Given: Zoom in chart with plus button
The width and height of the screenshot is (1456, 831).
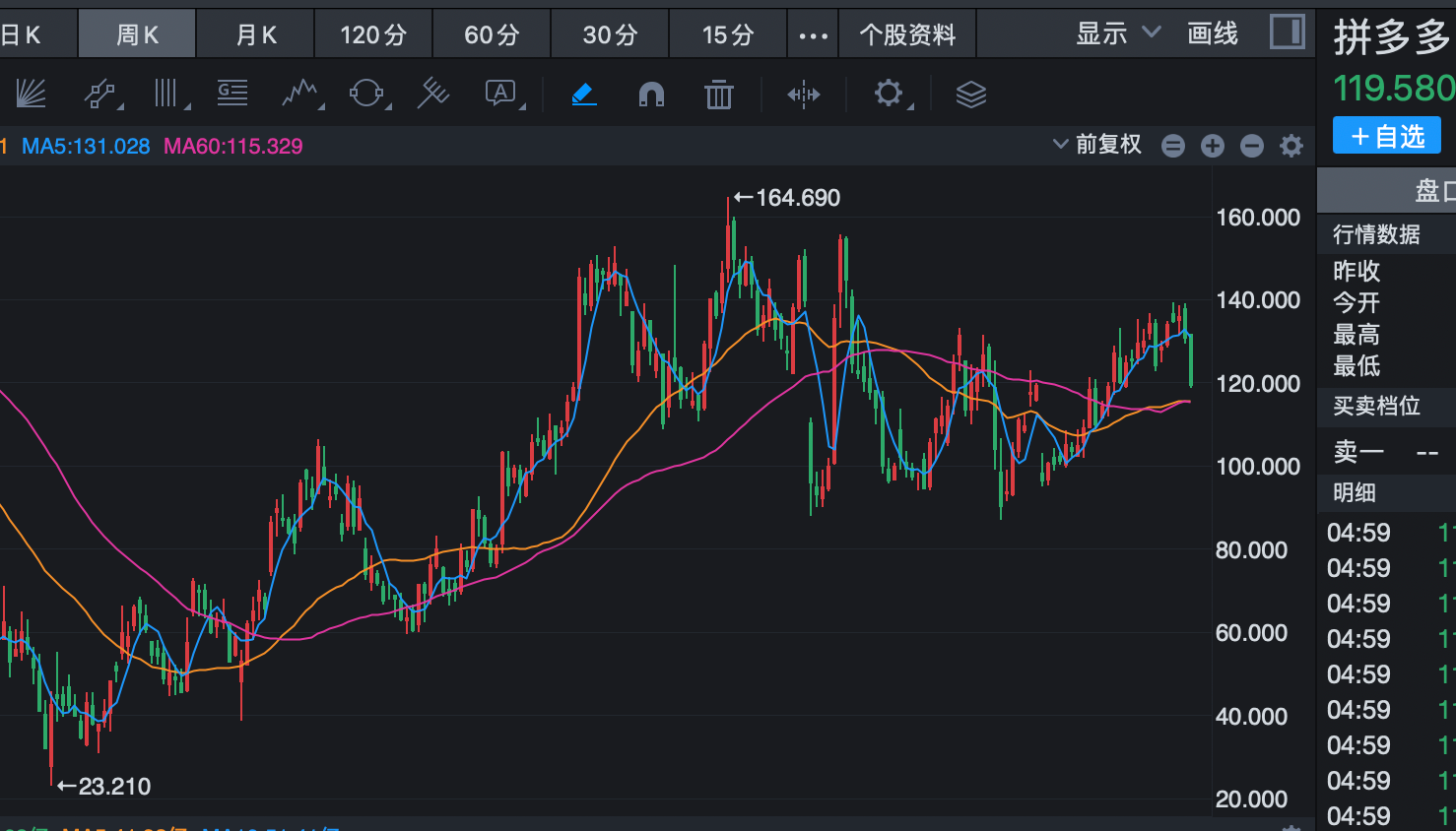Looking at the screenshot, I should tap(1213, 146).
